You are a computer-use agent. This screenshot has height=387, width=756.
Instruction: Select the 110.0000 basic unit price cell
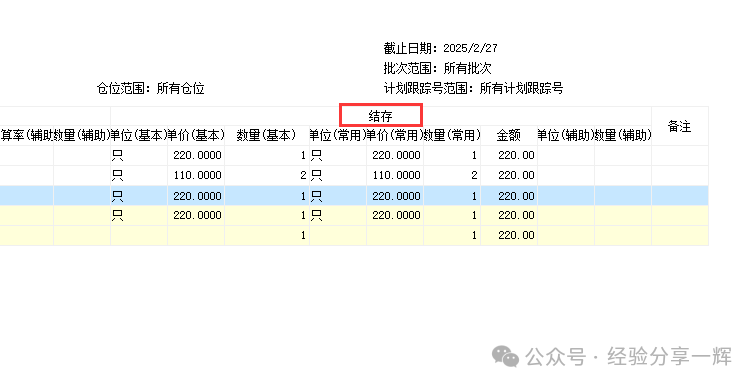coord(196,175)
